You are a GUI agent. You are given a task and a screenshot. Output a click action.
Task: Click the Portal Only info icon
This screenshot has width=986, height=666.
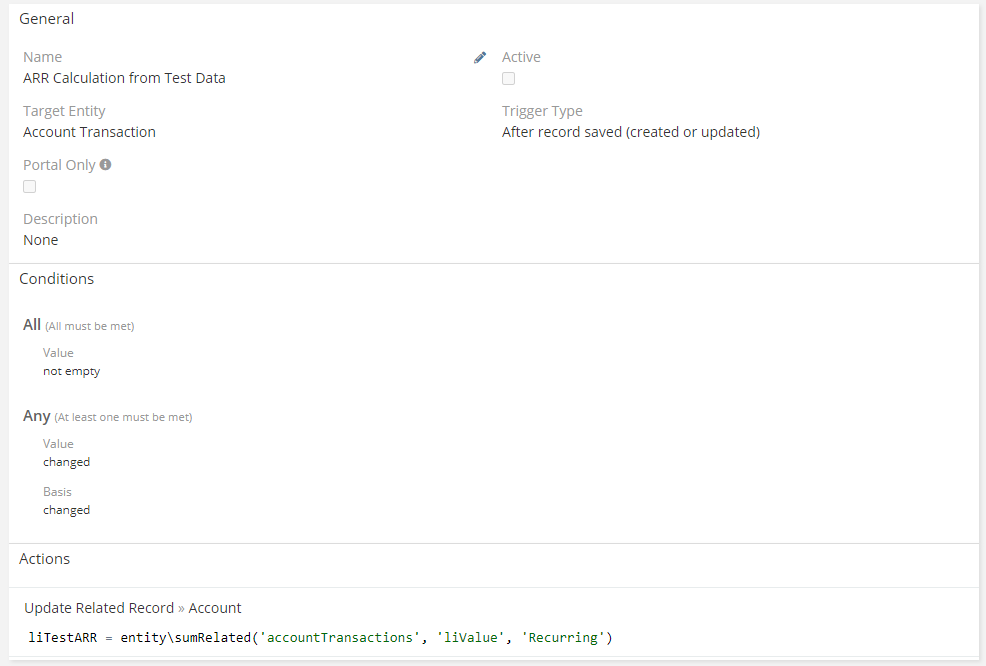click(106, 165)
